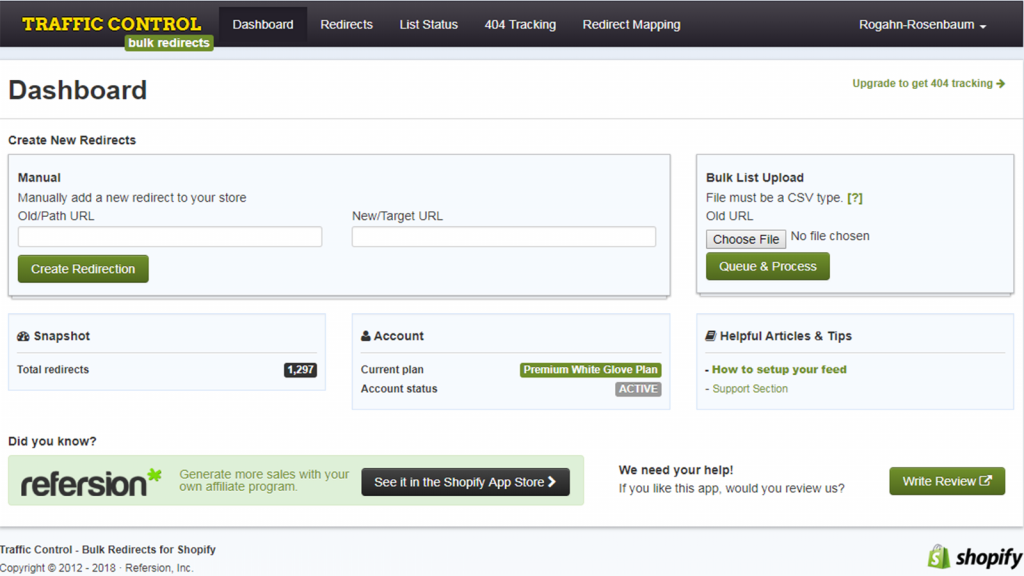Click inside the Old/Path URL field
1024x576 pixels.
pyautogui.click(x=169, y=236)
